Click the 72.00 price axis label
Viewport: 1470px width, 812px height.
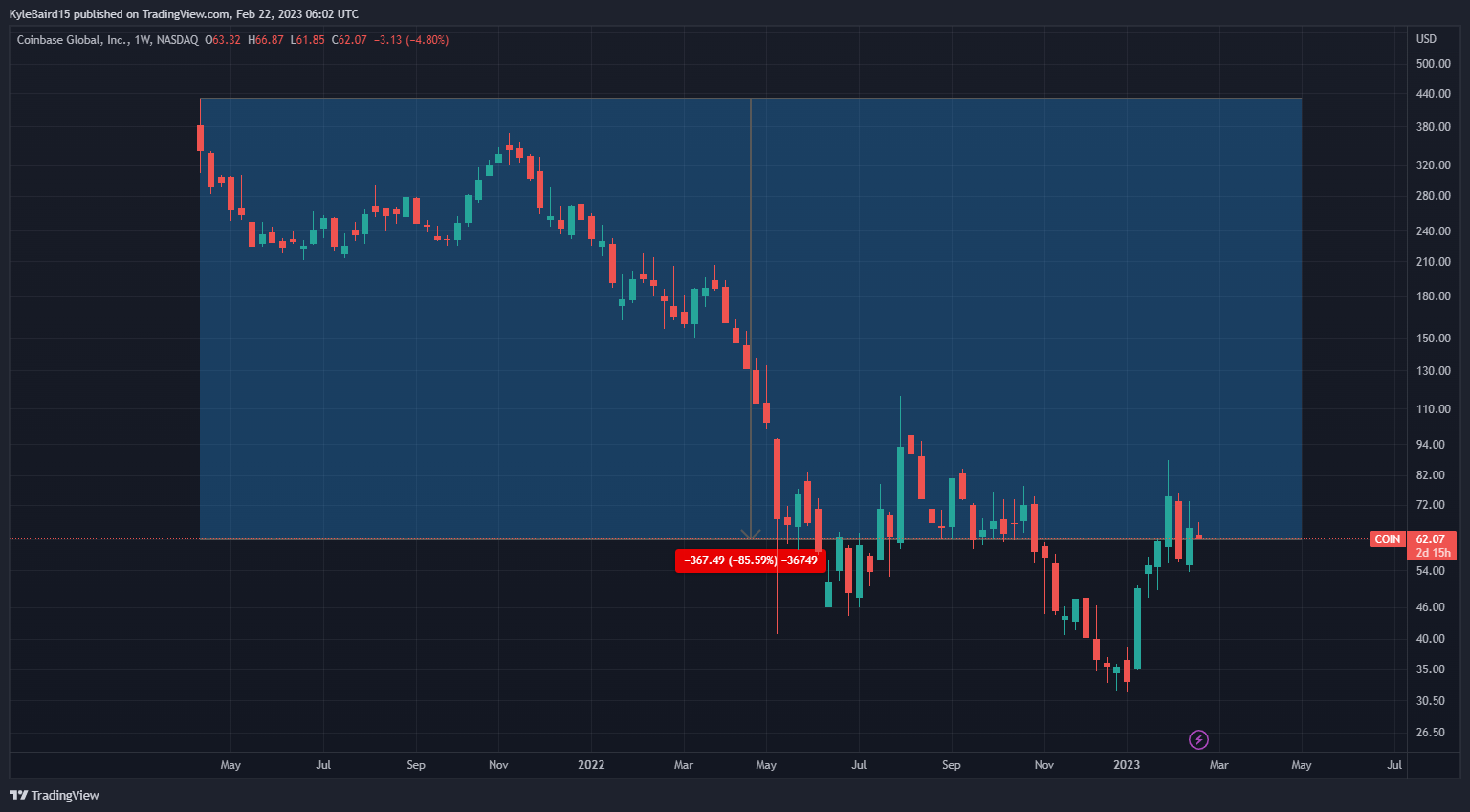point(1431,505)
